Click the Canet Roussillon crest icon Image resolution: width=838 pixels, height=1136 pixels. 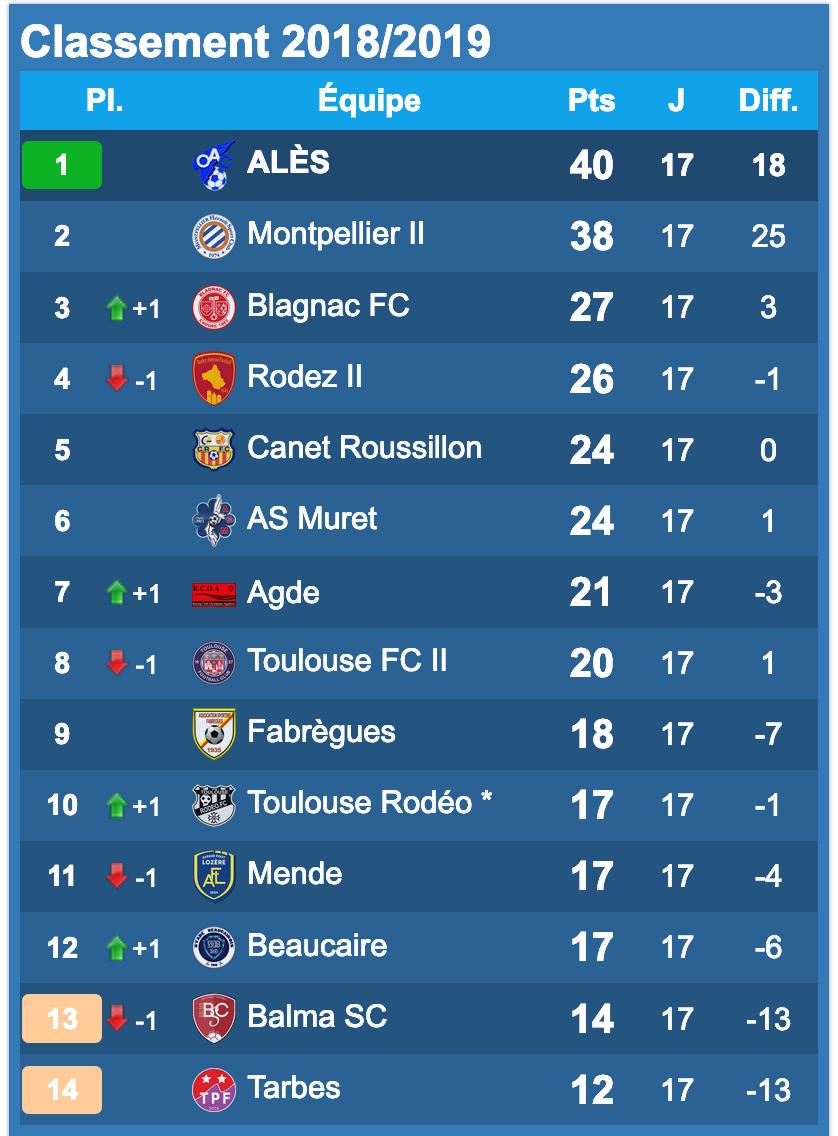(213, 450)
